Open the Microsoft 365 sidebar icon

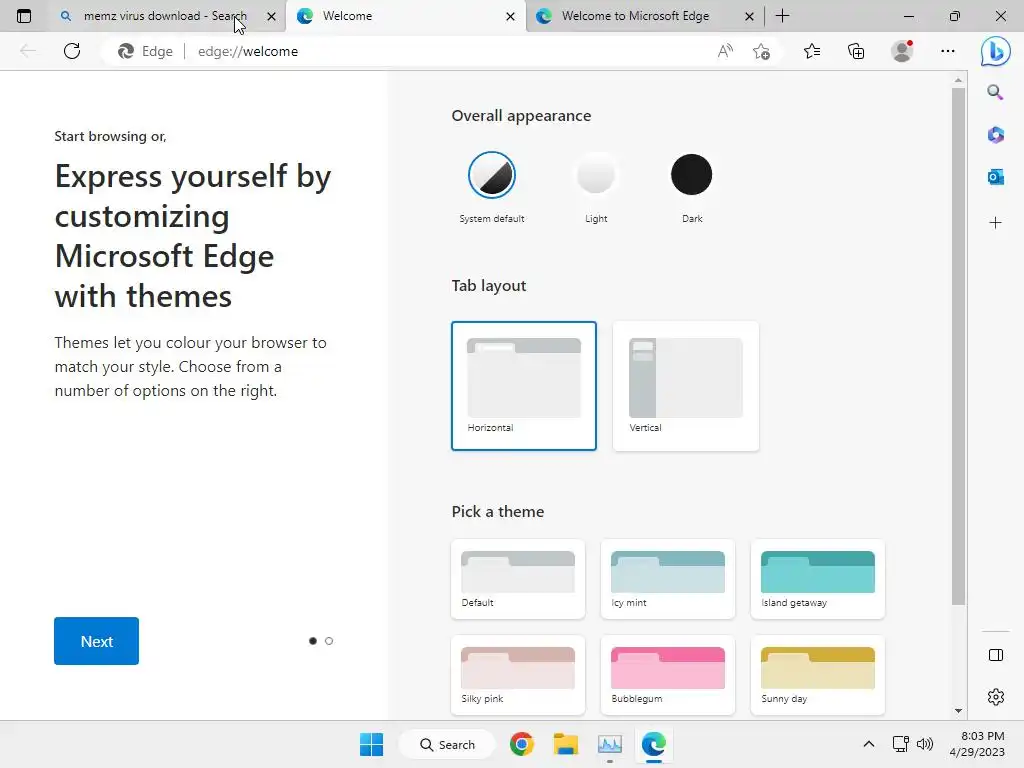(995, 135)
